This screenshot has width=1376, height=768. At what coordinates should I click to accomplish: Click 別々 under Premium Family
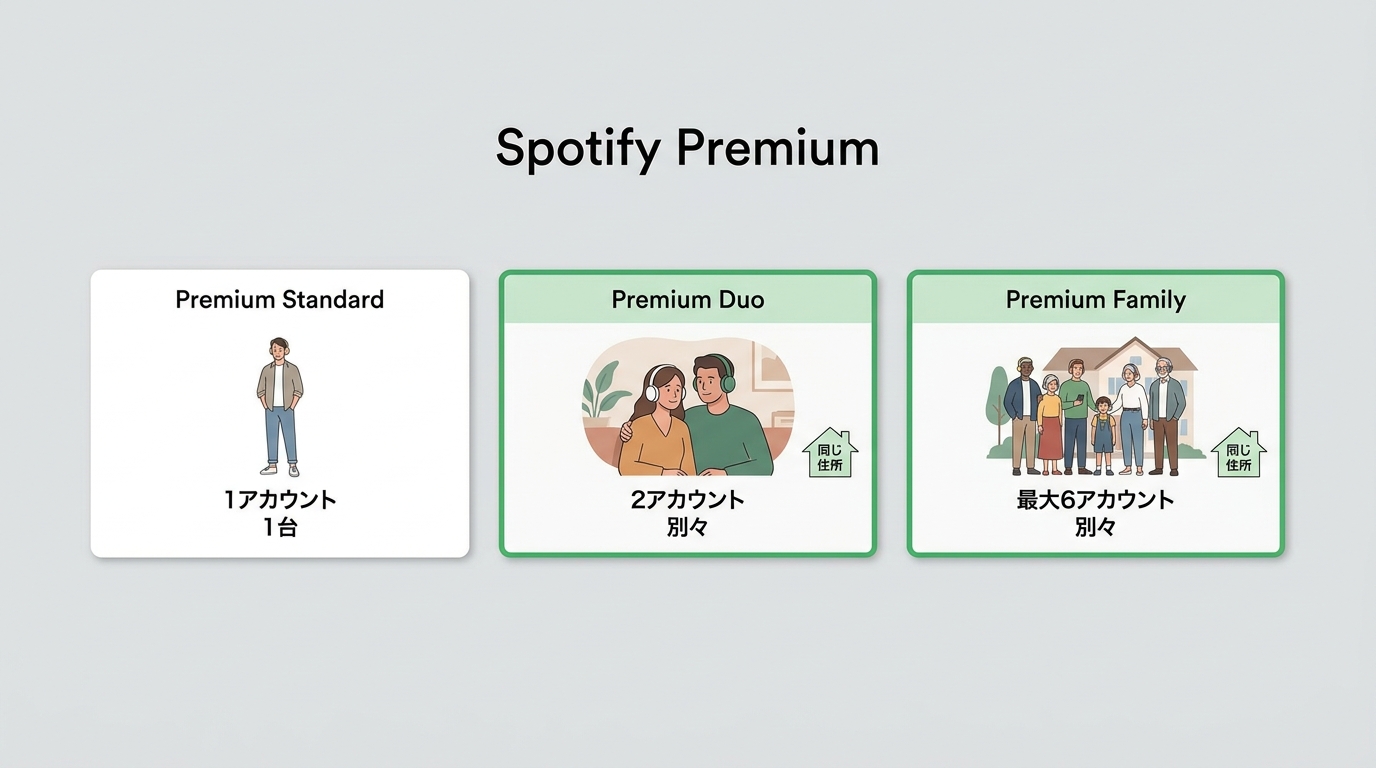1096,527
